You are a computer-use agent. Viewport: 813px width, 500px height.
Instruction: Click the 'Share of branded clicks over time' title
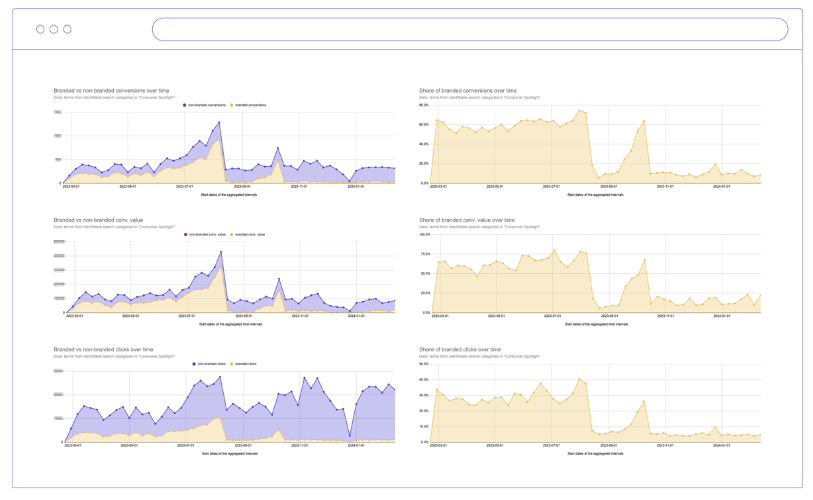coord(464,350)
